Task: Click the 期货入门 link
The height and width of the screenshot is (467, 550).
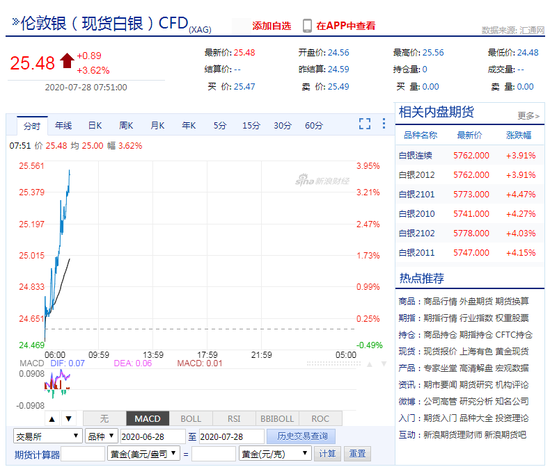Action: (x=440, y=418)
